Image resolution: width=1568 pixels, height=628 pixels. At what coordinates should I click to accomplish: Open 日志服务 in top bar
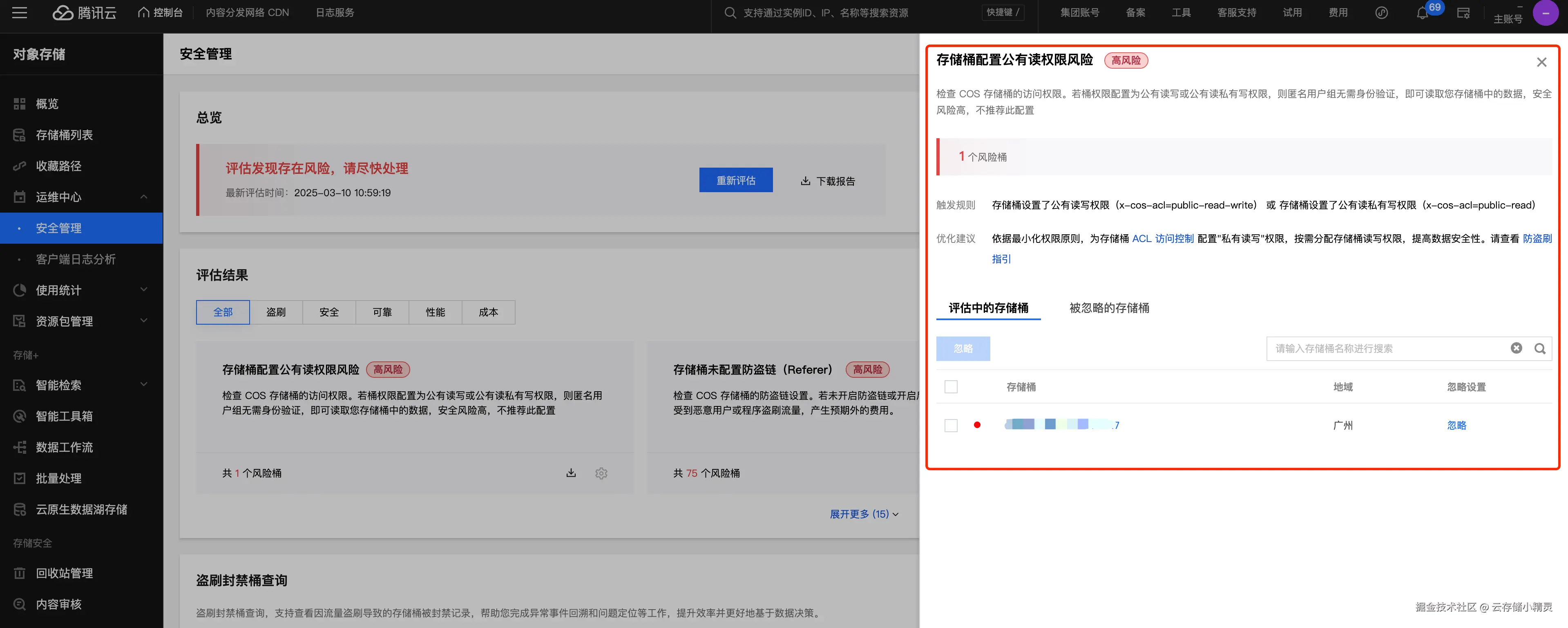335,13
